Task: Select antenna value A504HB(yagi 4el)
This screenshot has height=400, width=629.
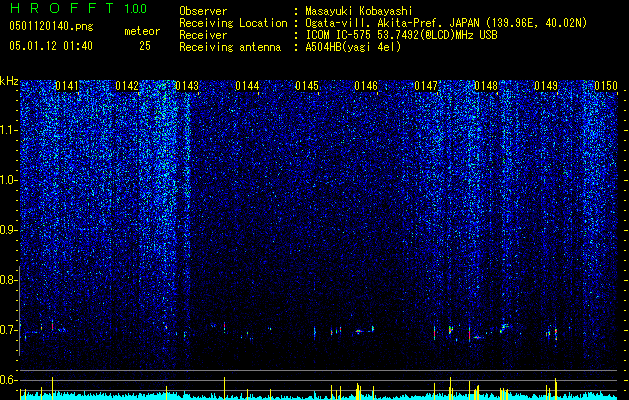Action: [353, 47]
